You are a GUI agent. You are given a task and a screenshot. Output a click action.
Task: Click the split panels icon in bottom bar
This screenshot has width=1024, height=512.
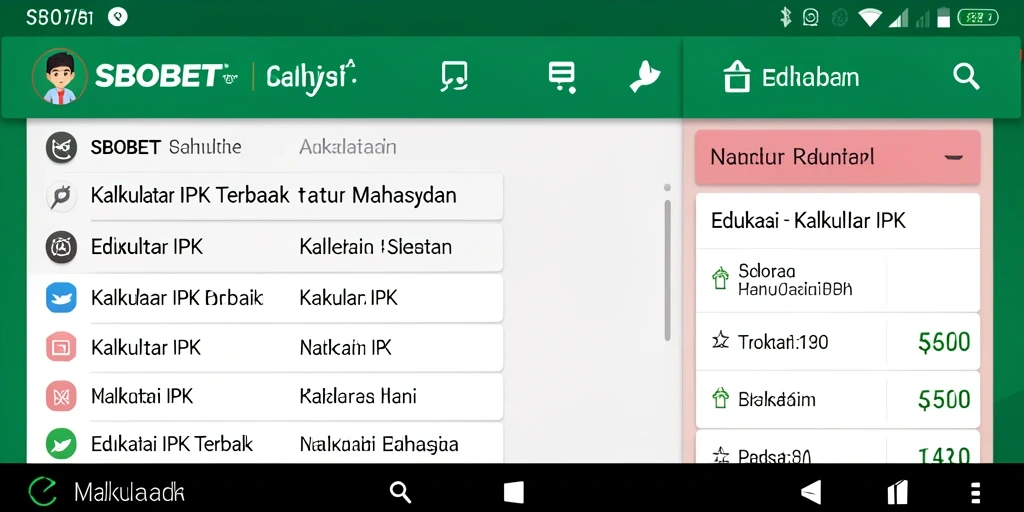tap(898, 492)
